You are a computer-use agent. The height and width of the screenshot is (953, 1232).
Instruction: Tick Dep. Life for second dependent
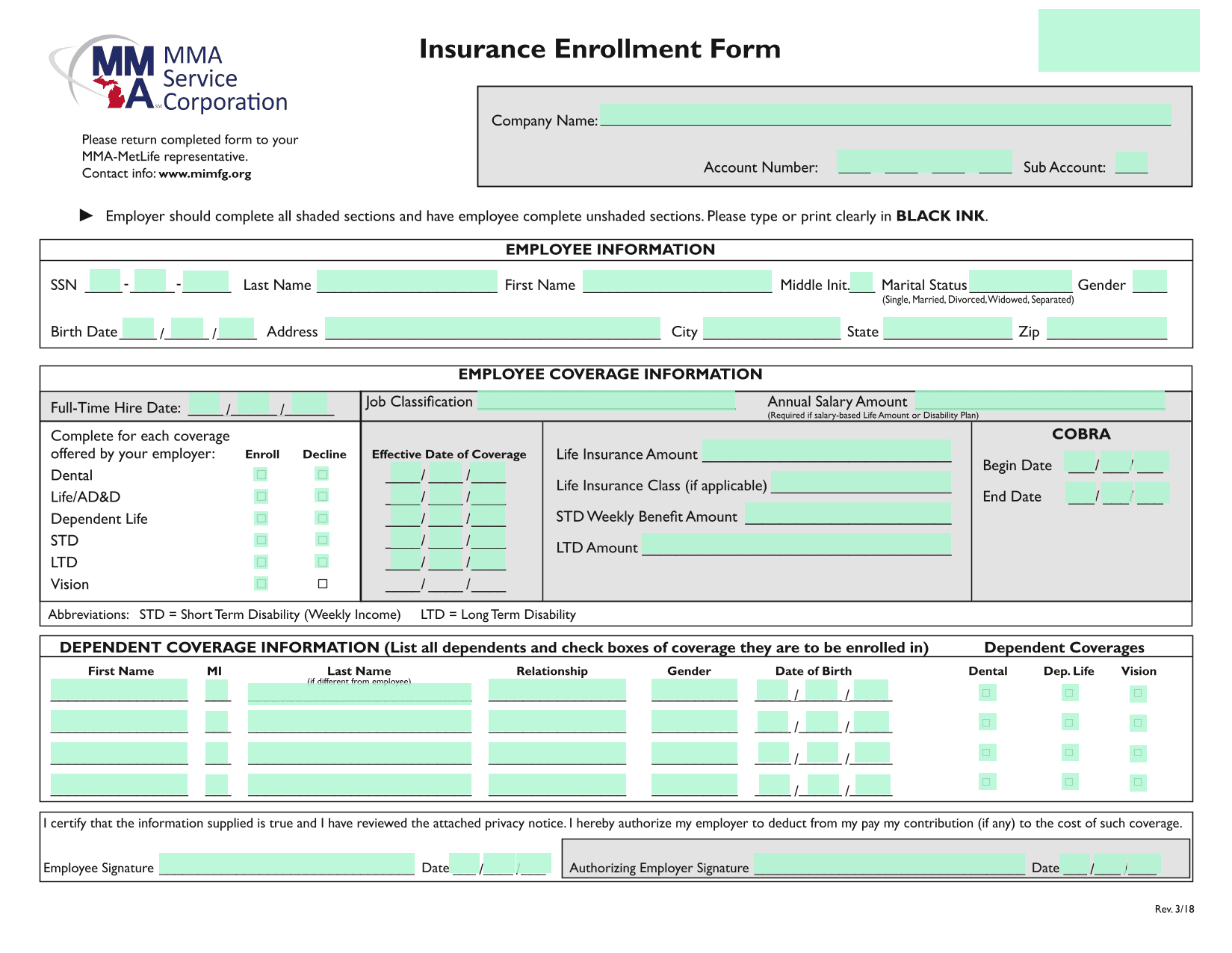tap(1069, 723)
